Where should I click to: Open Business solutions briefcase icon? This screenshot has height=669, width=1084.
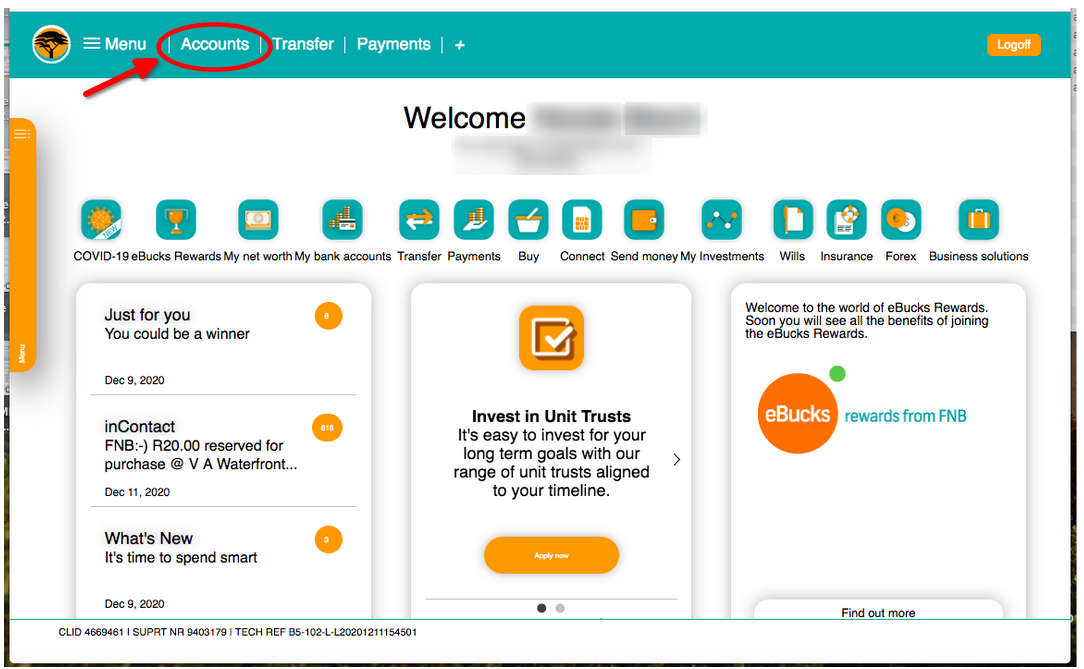coord(978,220)
